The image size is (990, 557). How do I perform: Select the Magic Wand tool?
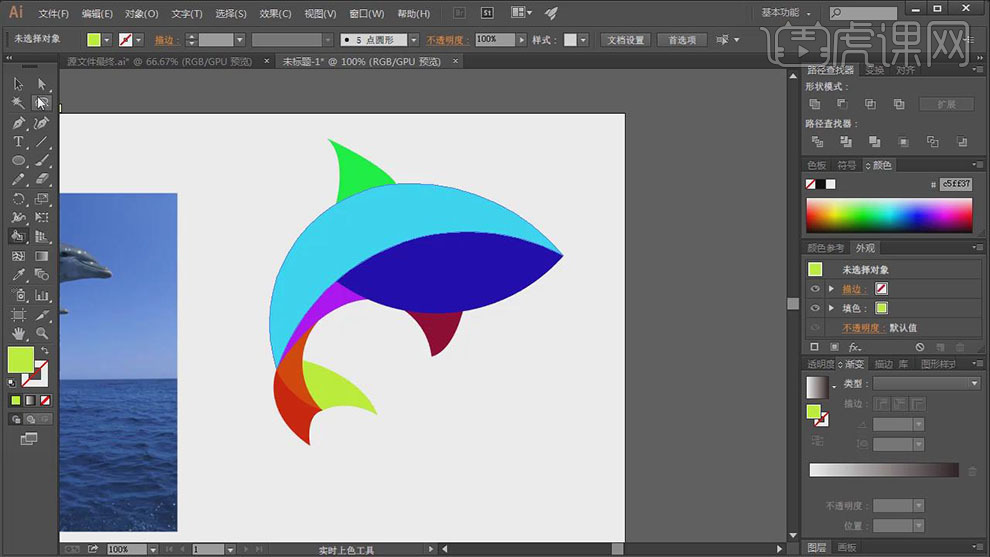pyautogui.click(x=18, y=103)
